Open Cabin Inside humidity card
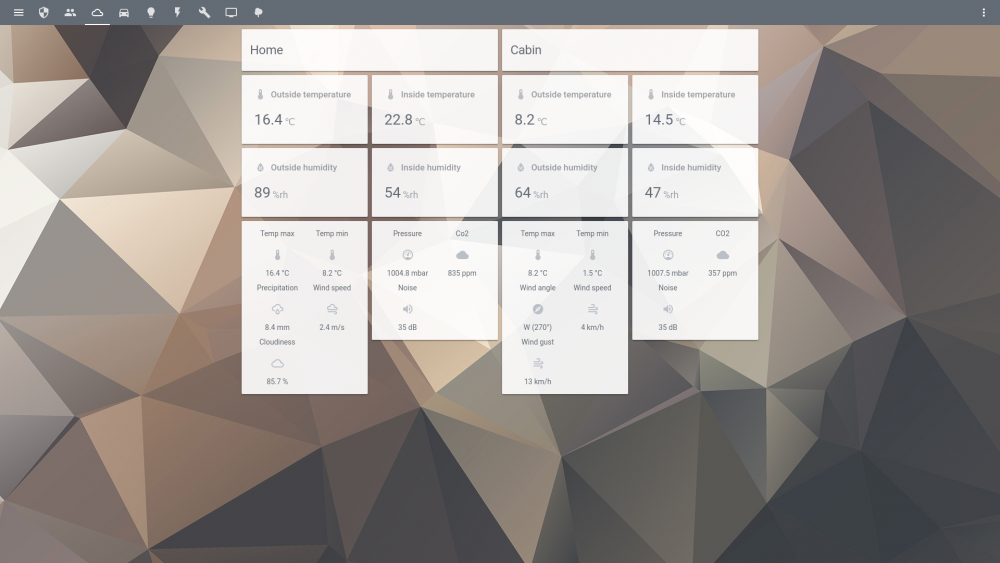Image resolution: width=1000 pixels, height=563 pixels. coord(694,182)
